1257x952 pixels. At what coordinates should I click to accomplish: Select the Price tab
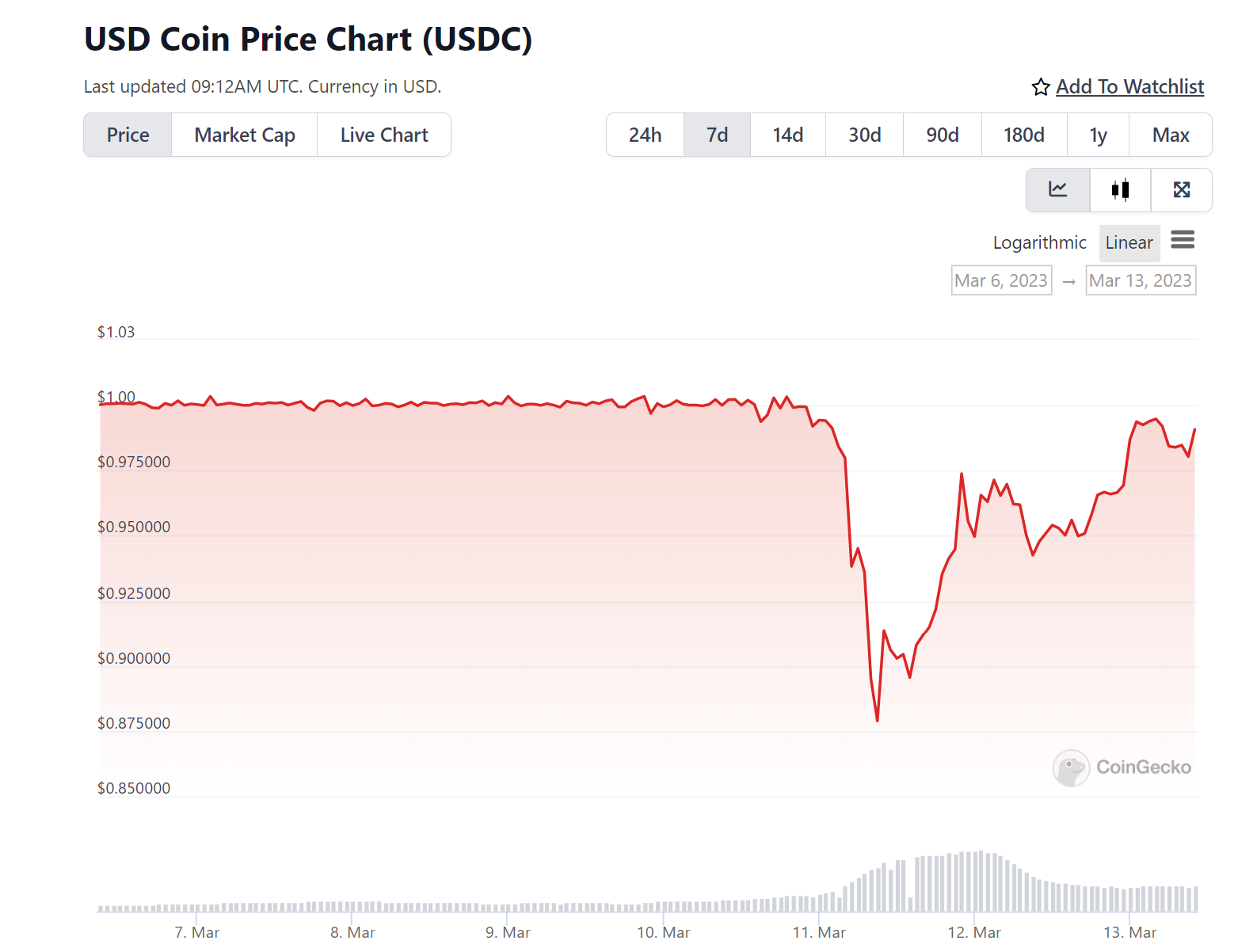[x=128, y=135]
